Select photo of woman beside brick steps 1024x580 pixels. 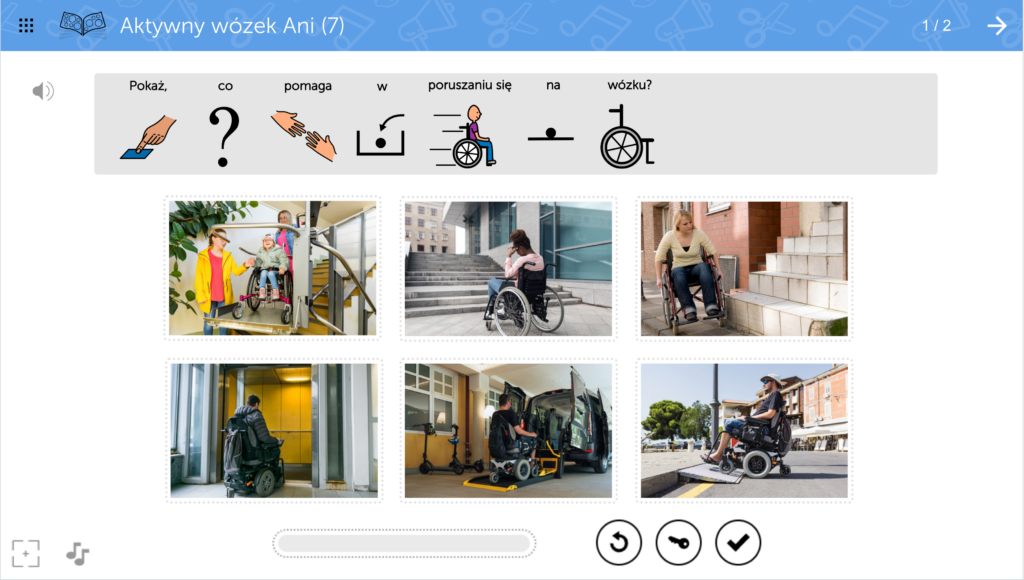(x=744, y=268)
